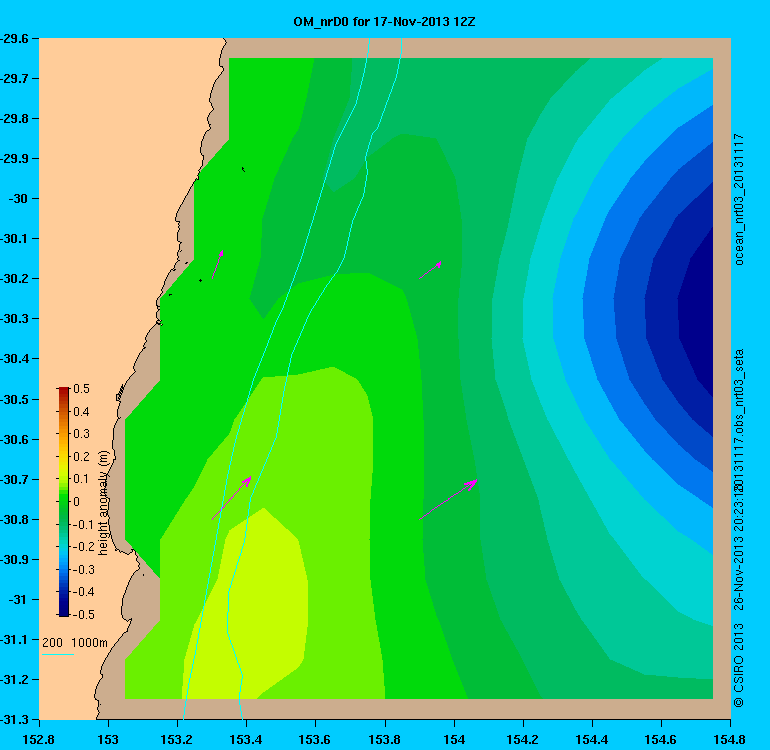Click the plot title OM_nrD0 for 17-Nov-2013 12Z
Screen dimensions: 770x750
[384, 22]
